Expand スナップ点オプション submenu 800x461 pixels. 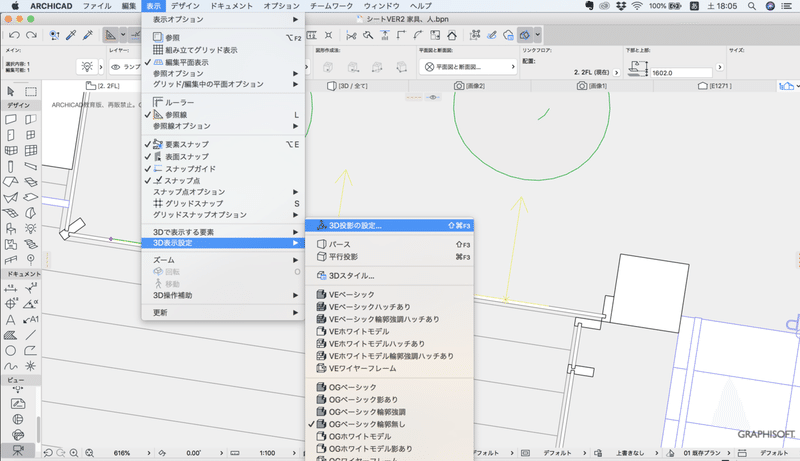pos(223,192)
